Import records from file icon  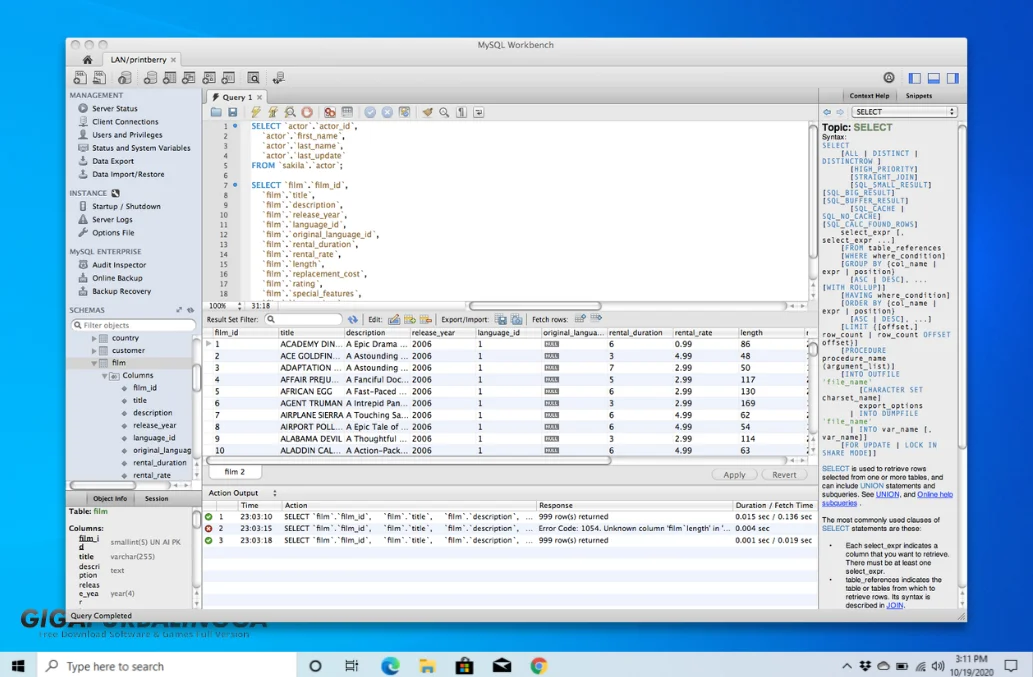pos(516,319)
